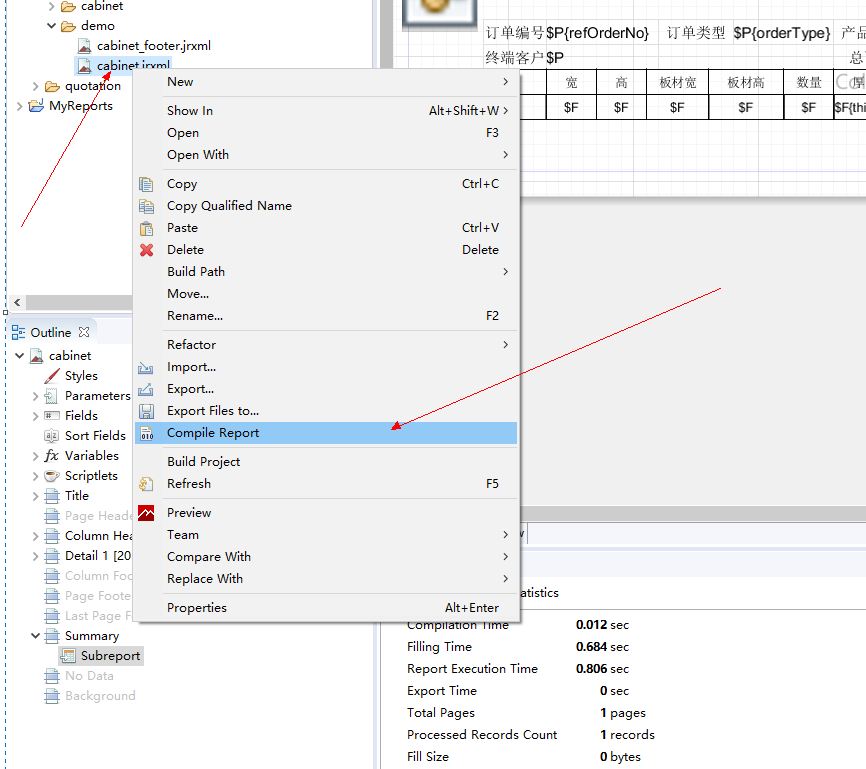Click the Parameters icon in Outline

(51, 396)
